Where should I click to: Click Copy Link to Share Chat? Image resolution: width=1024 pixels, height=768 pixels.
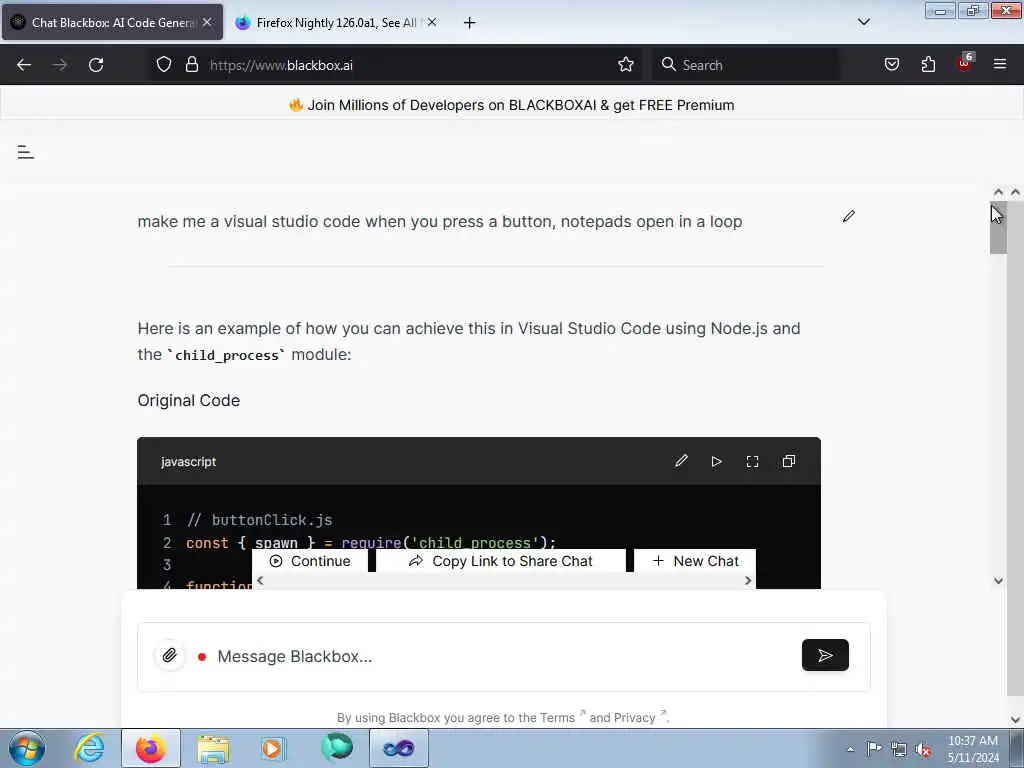(x=501, y=561)
